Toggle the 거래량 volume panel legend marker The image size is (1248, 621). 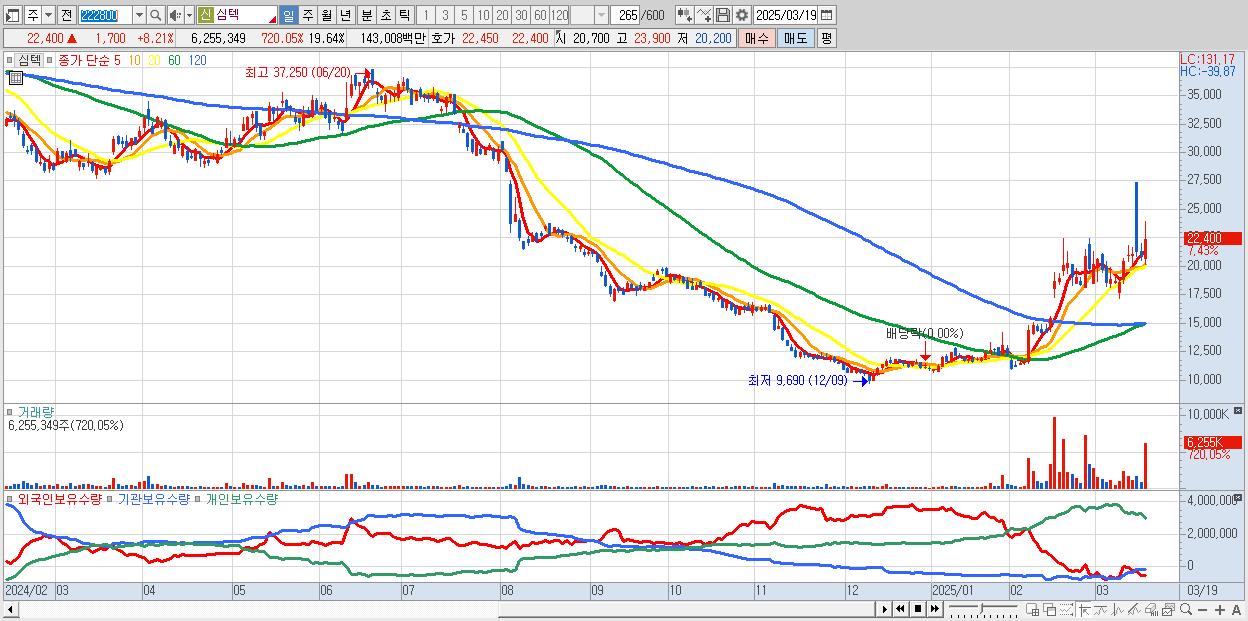[x=11, y=411]
